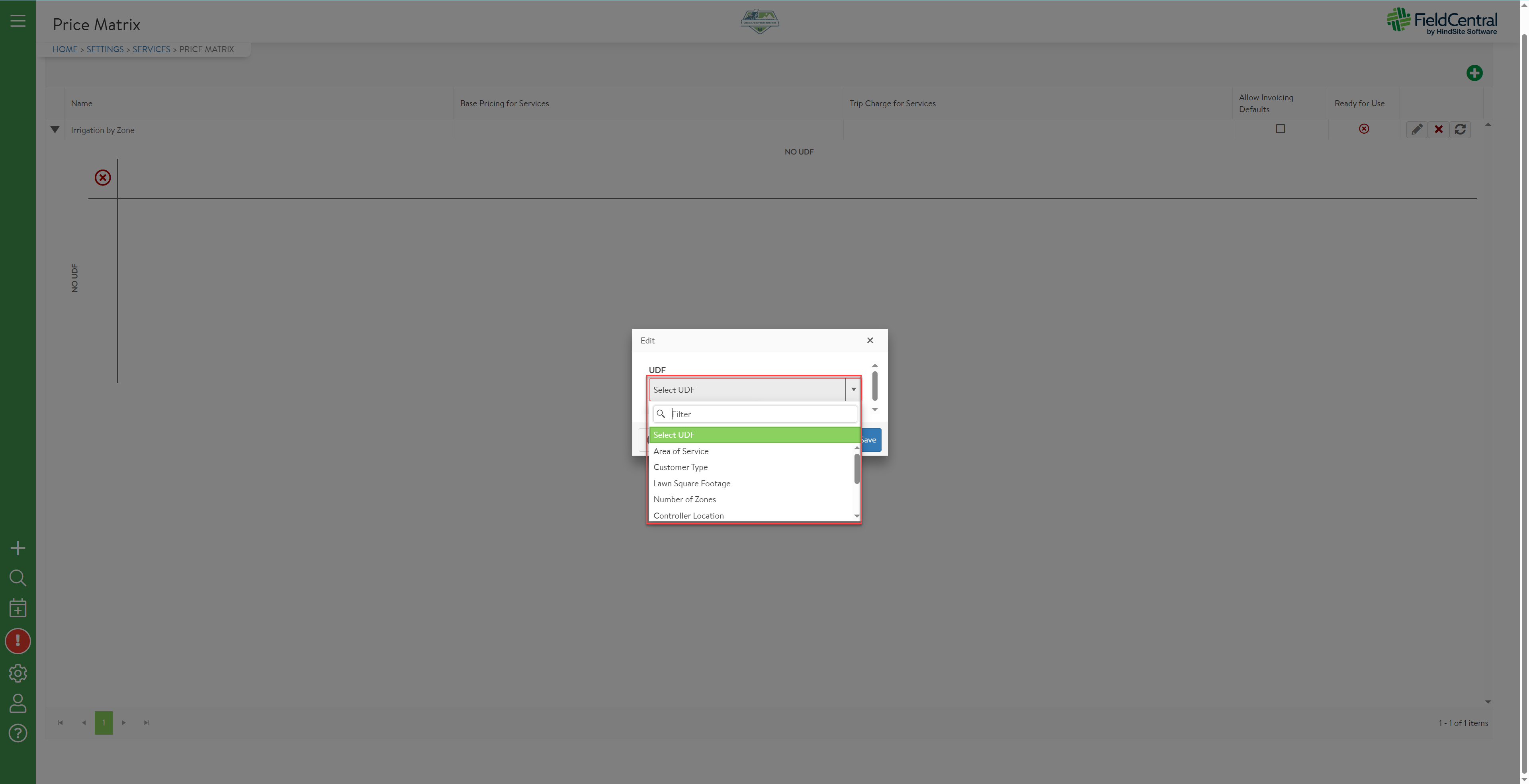This screenshot has width=1529, height=784.
Task: Click the red circled X in matrix corner
Action: tap(103, 177)
